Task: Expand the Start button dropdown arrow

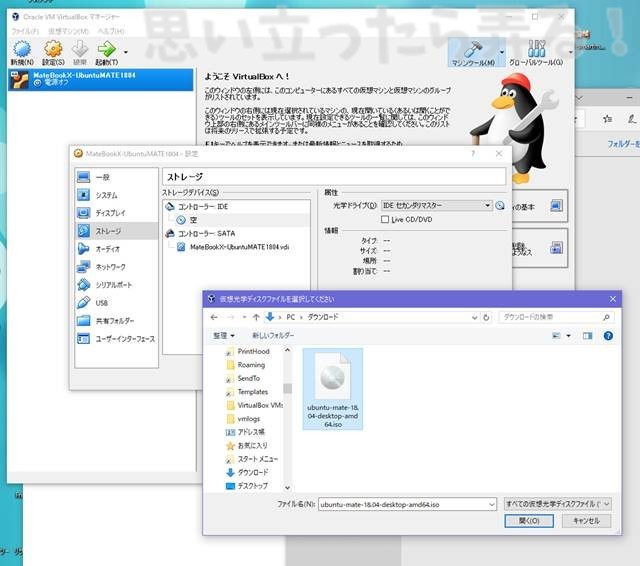Action: click(126, 52)
